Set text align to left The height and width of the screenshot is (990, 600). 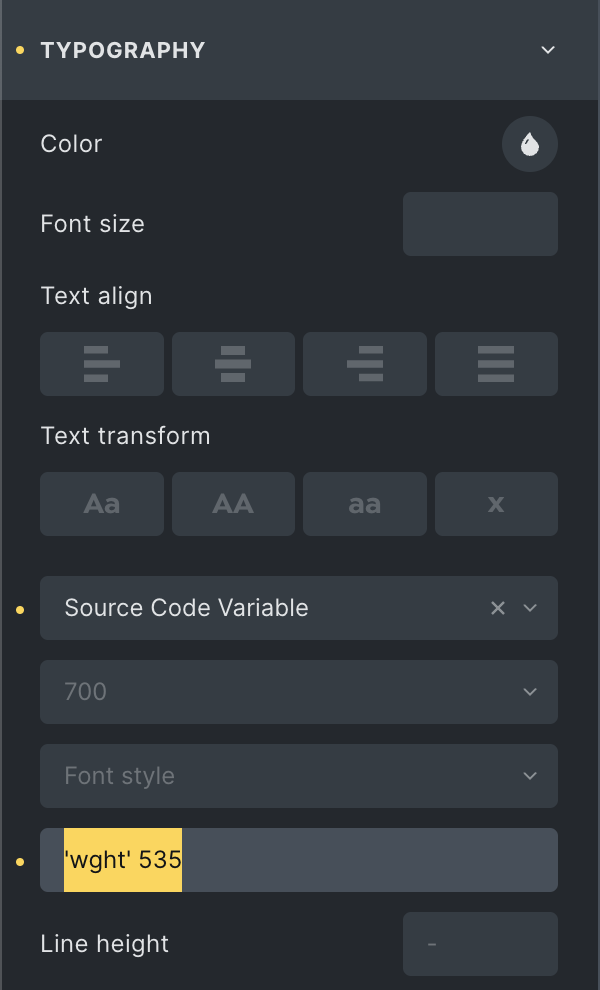(102, 364)
